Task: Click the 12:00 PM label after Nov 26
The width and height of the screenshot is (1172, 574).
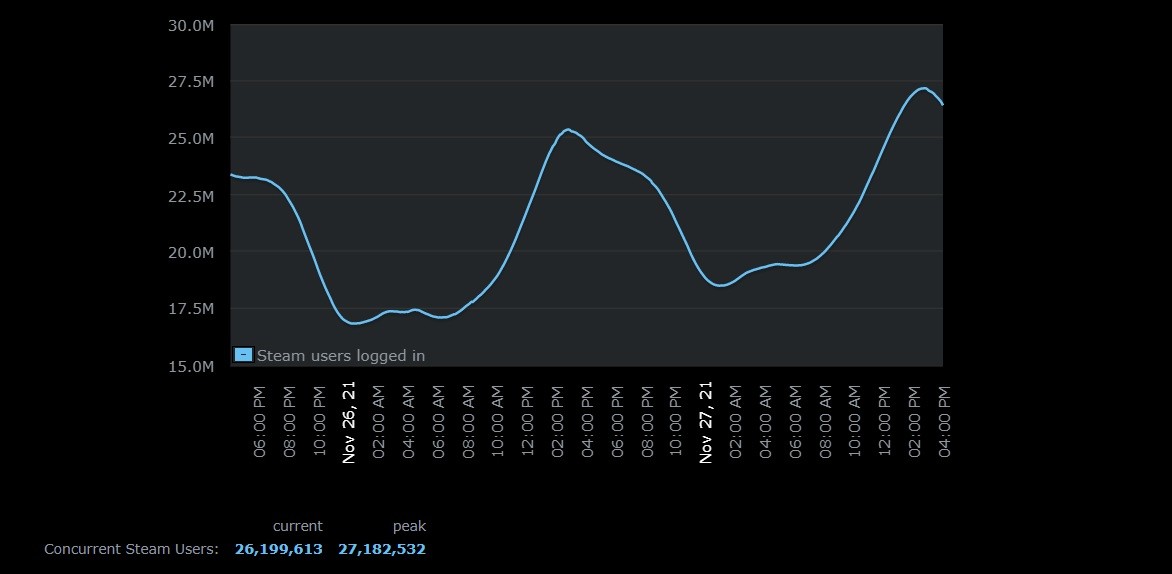Action: click(528, 422)
